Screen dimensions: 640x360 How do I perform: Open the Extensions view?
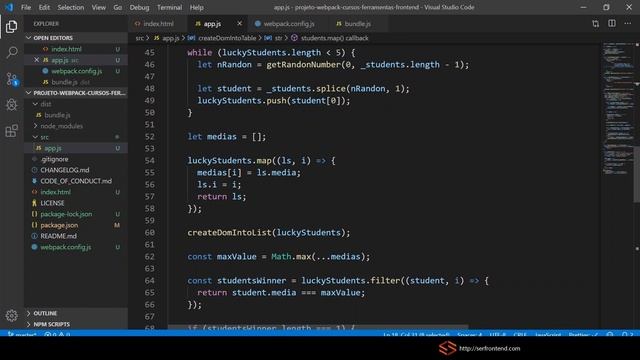[11, 131]
